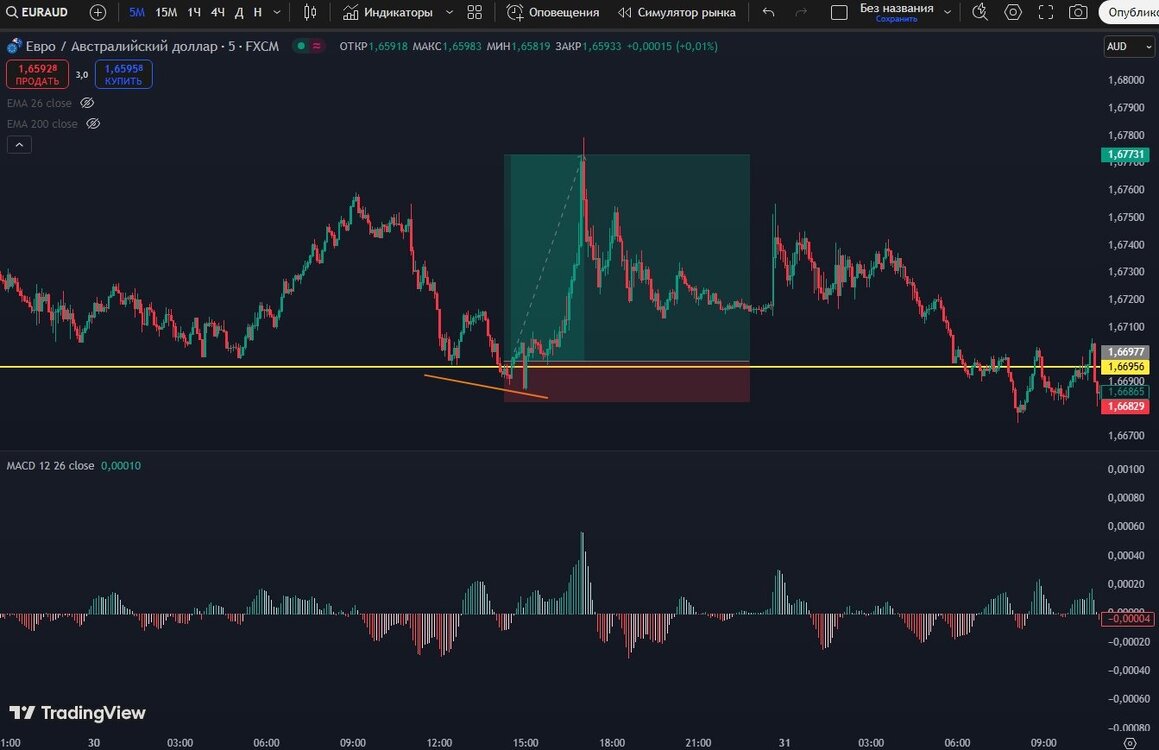Screen dimensions: 1159x750
Task: Select the orange trend line
Action: tap(486, 386)
